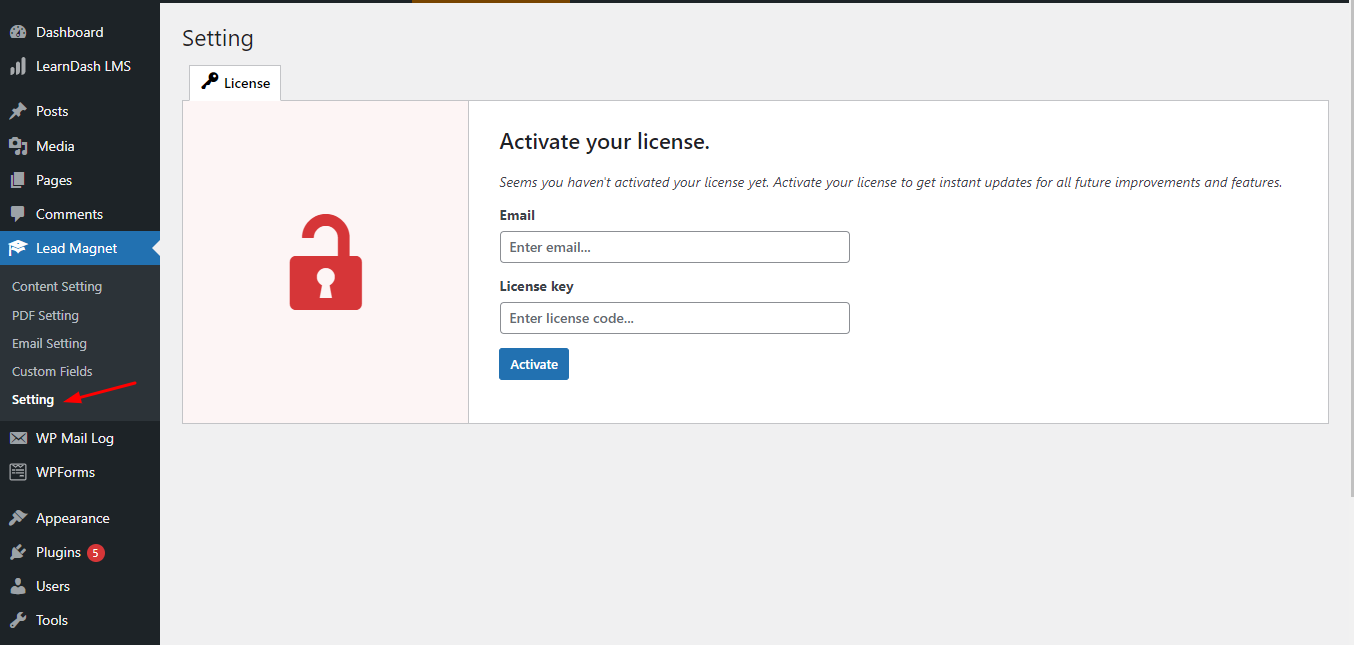The height and width of the screenshot is (645, 1354).
Task: Click the 'Activate your license.' heading
Action: point(604,142)
